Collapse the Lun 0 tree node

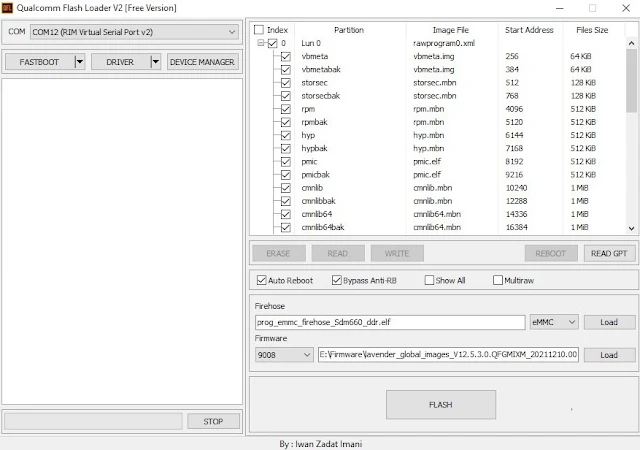click(x=261, y=43)
